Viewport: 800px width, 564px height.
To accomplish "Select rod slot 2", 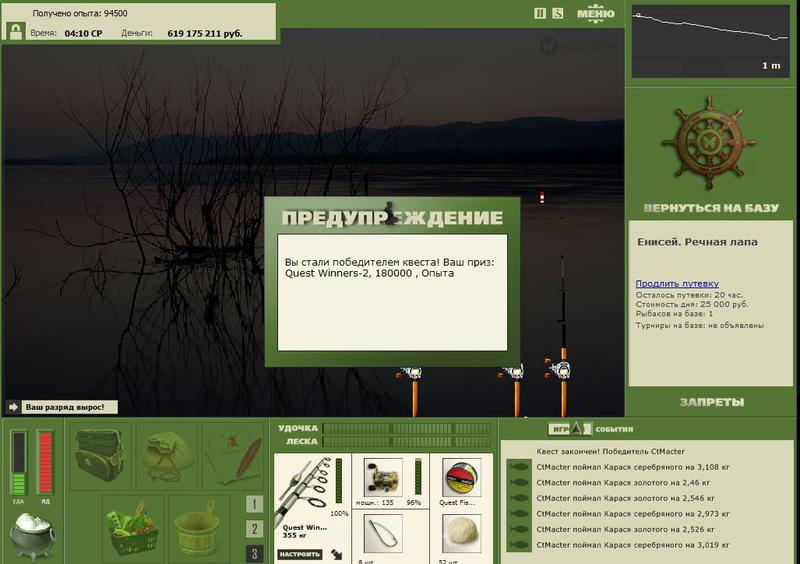I will tap(255, 529).
